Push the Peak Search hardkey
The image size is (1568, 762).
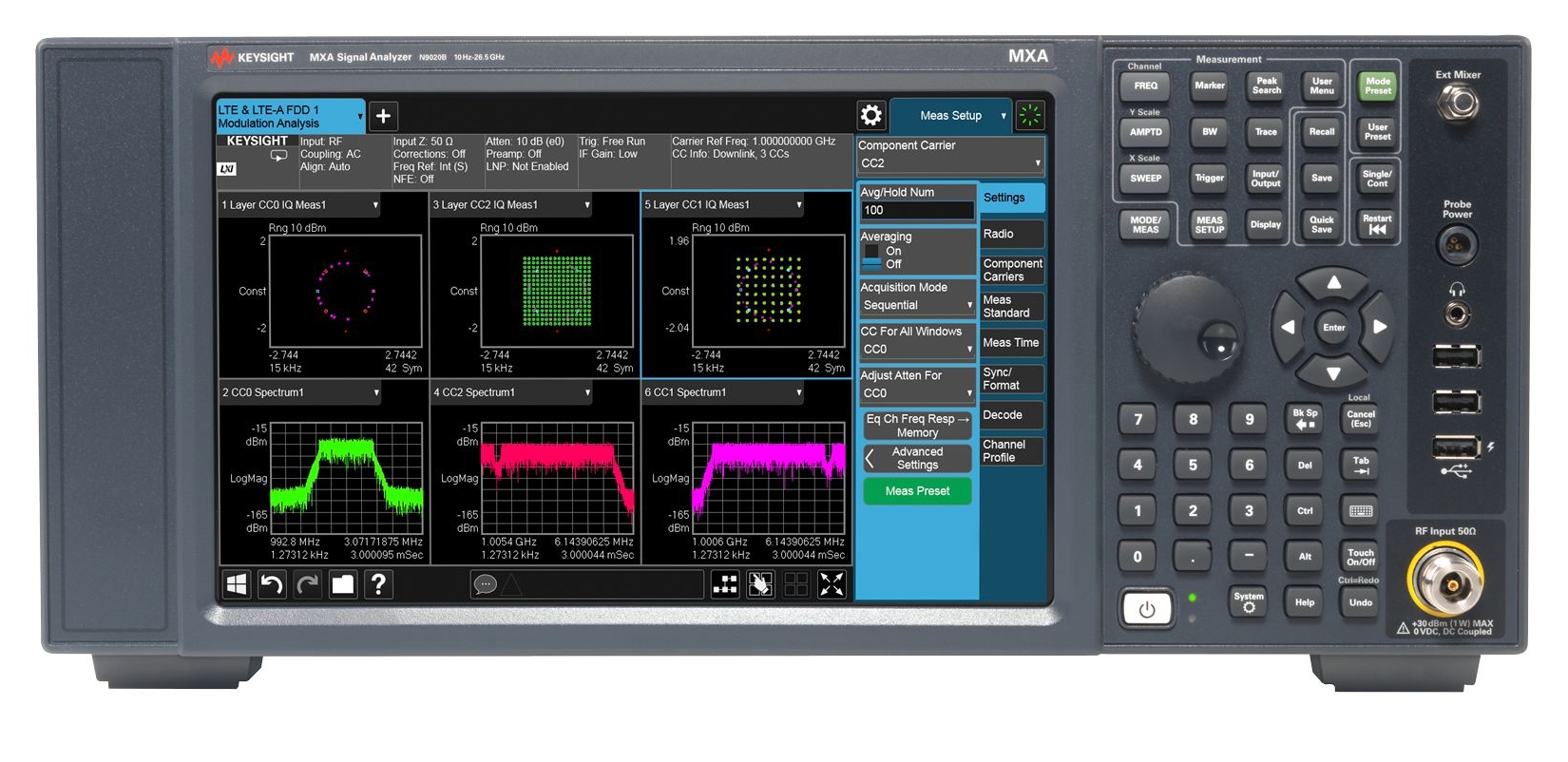coord(1266,86)
